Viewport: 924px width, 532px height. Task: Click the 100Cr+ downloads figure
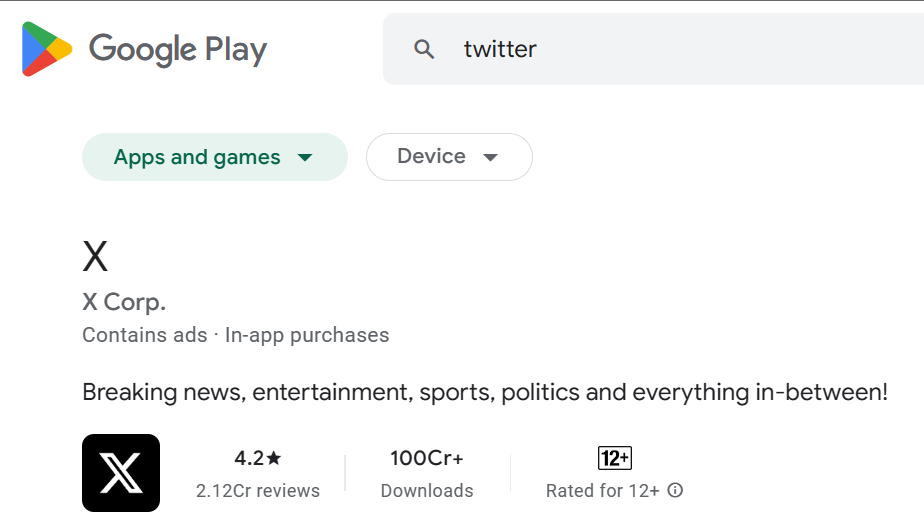(x=427, y=458)
